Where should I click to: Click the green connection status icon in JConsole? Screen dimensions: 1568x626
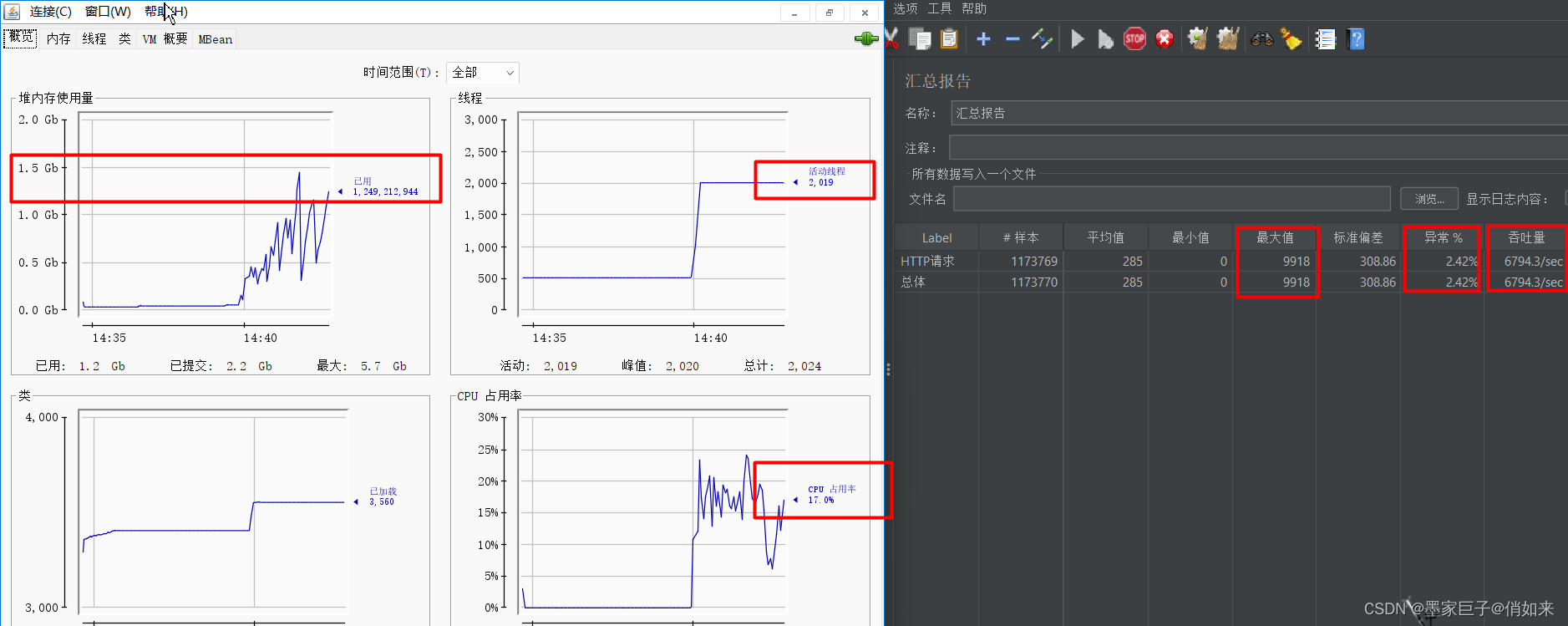click(866, 38)
